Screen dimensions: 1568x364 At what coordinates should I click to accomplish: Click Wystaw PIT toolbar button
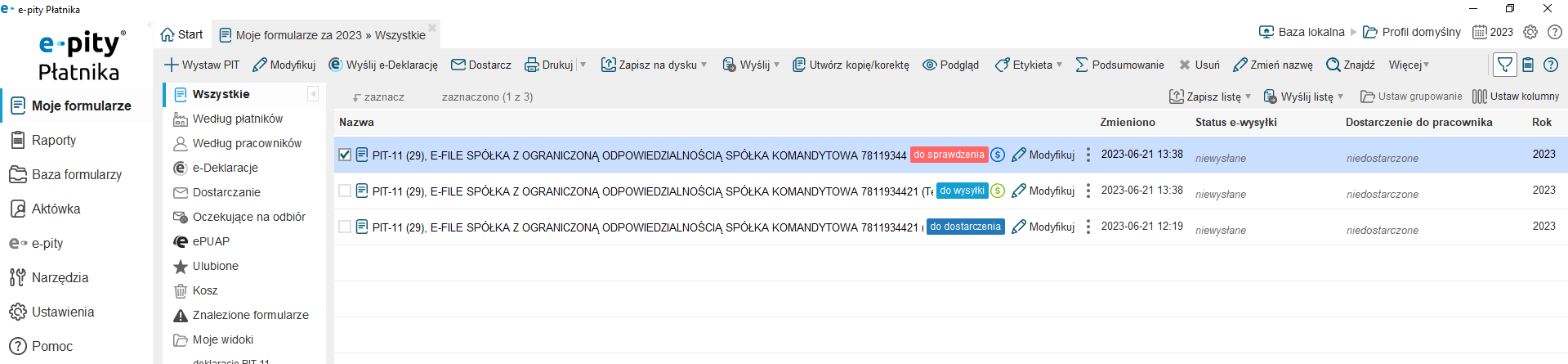pyautogui.click(x=202, y=65)
